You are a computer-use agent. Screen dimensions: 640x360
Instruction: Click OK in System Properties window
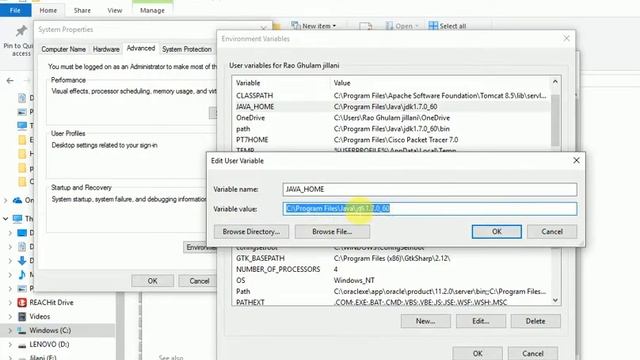click(x=153, y=281)
